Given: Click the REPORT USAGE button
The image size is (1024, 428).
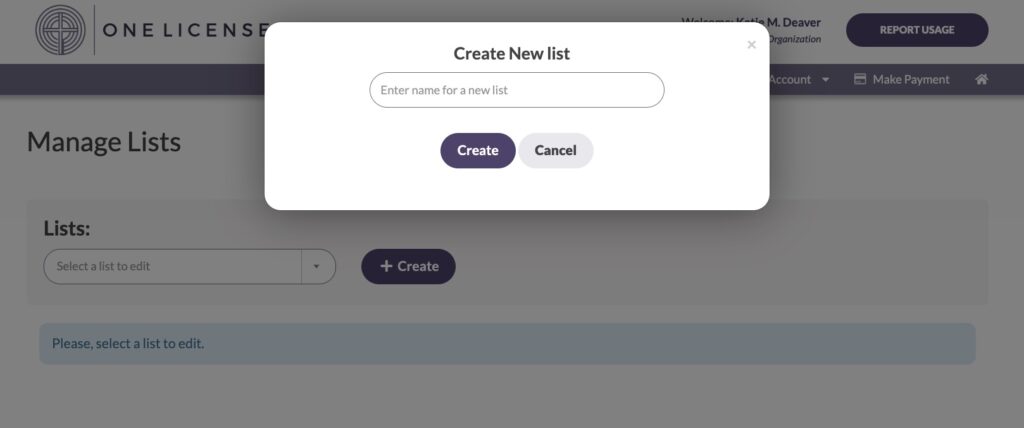Looking at the screenshot, I should (917, 30).
